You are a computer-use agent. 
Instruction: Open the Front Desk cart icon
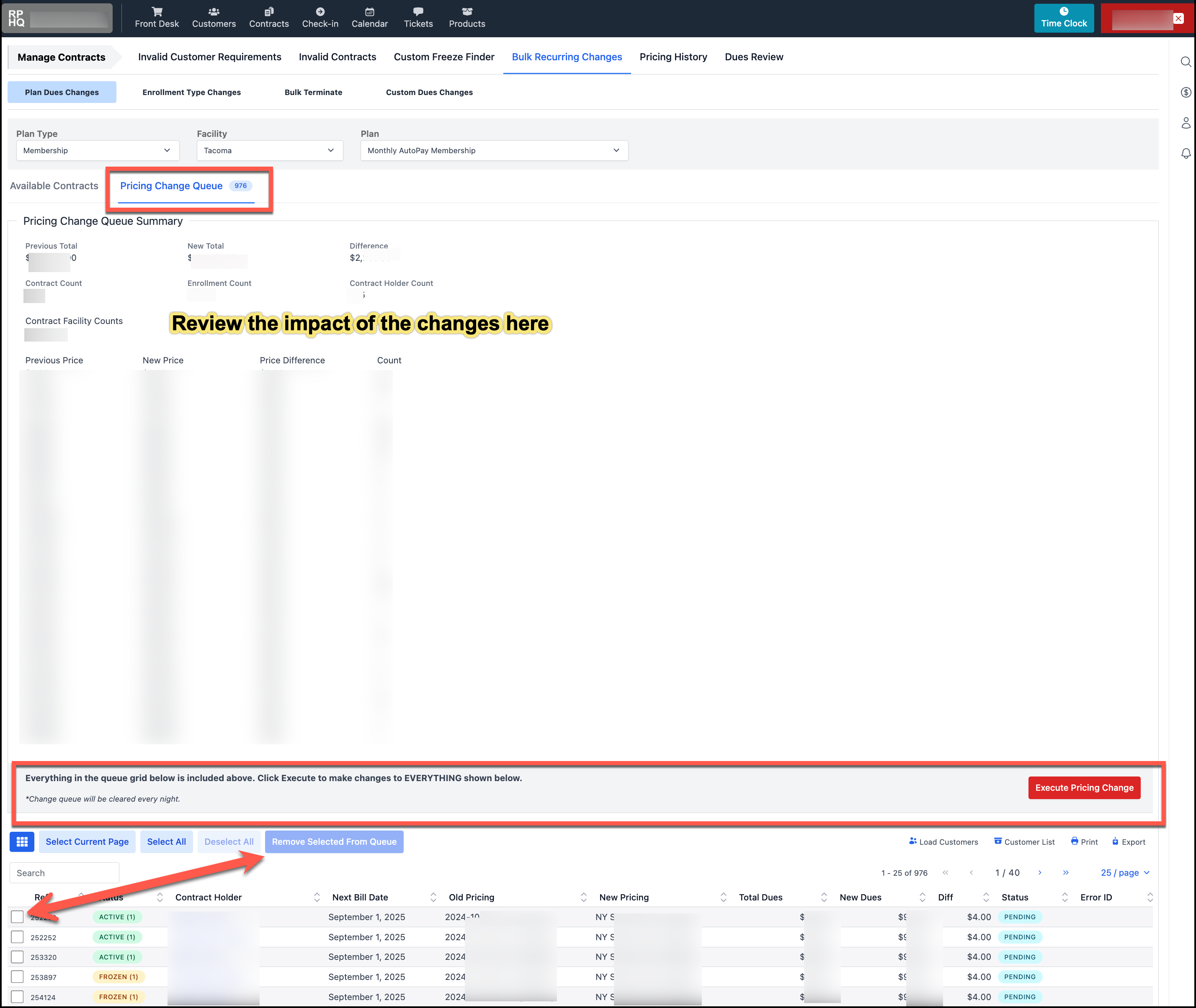(x=157, y=11)
